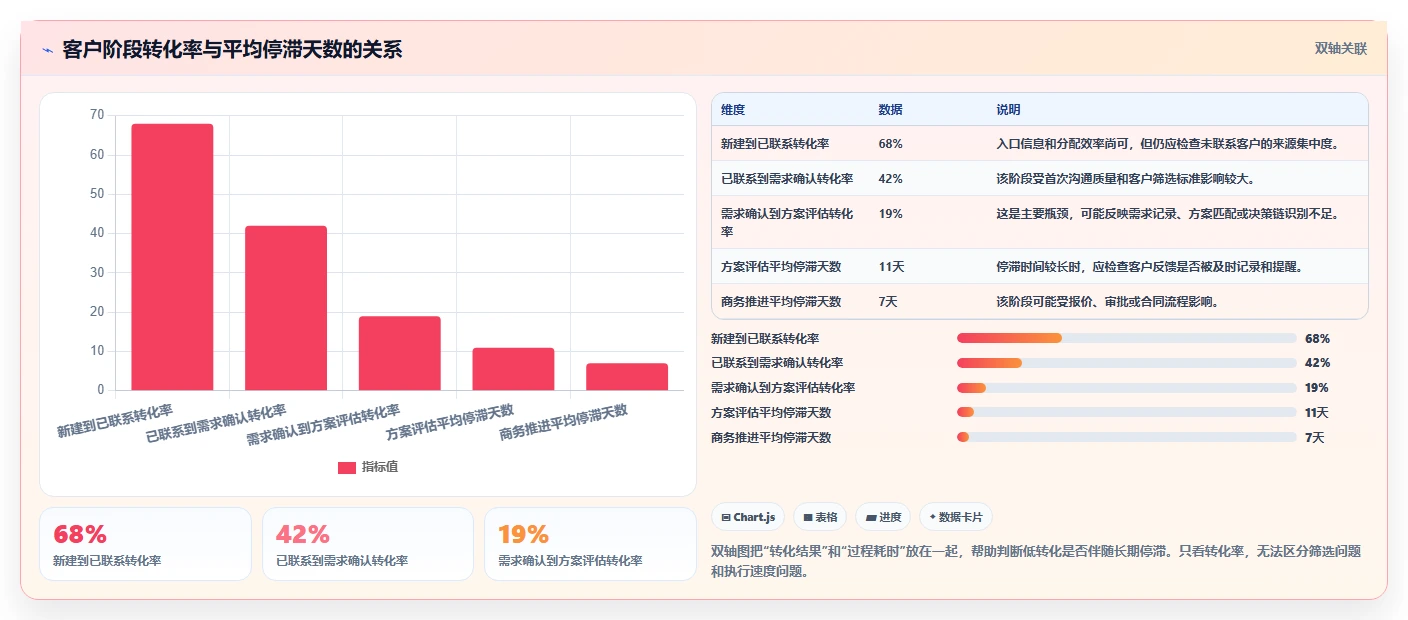Viewport: 1408px width, 620px height.
Task: Click the 商务推进平均停滞天数 x-axis label
Action: click(x=563, y=422)
